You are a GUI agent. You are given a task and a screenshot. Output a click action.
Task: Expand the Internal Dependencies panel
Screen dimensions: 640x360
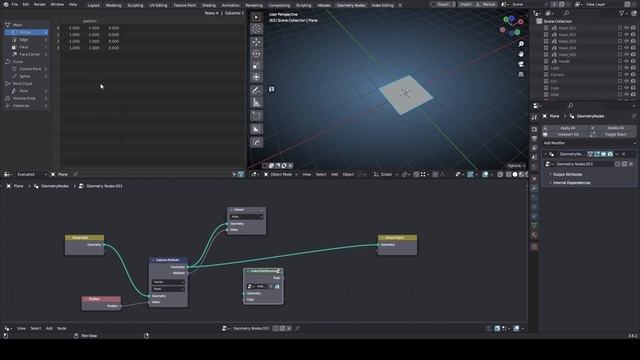(571, 183)
